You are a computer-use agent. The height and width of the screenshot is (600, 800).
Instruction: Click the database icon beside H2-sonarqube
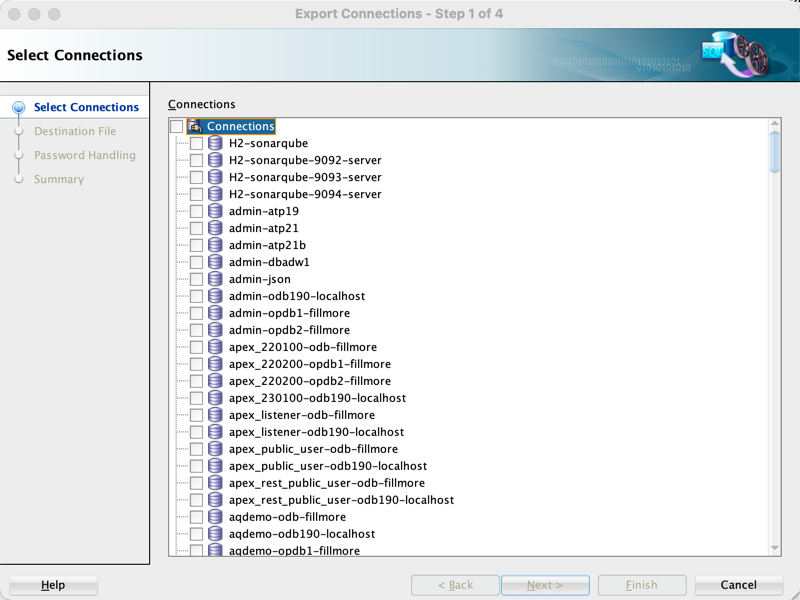(x=215, y=143)
